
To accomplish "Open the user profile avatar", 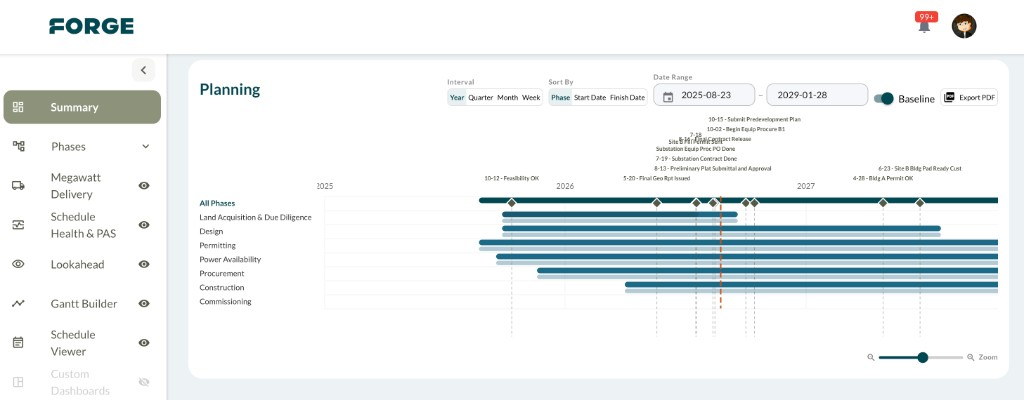I will [964, 26].
